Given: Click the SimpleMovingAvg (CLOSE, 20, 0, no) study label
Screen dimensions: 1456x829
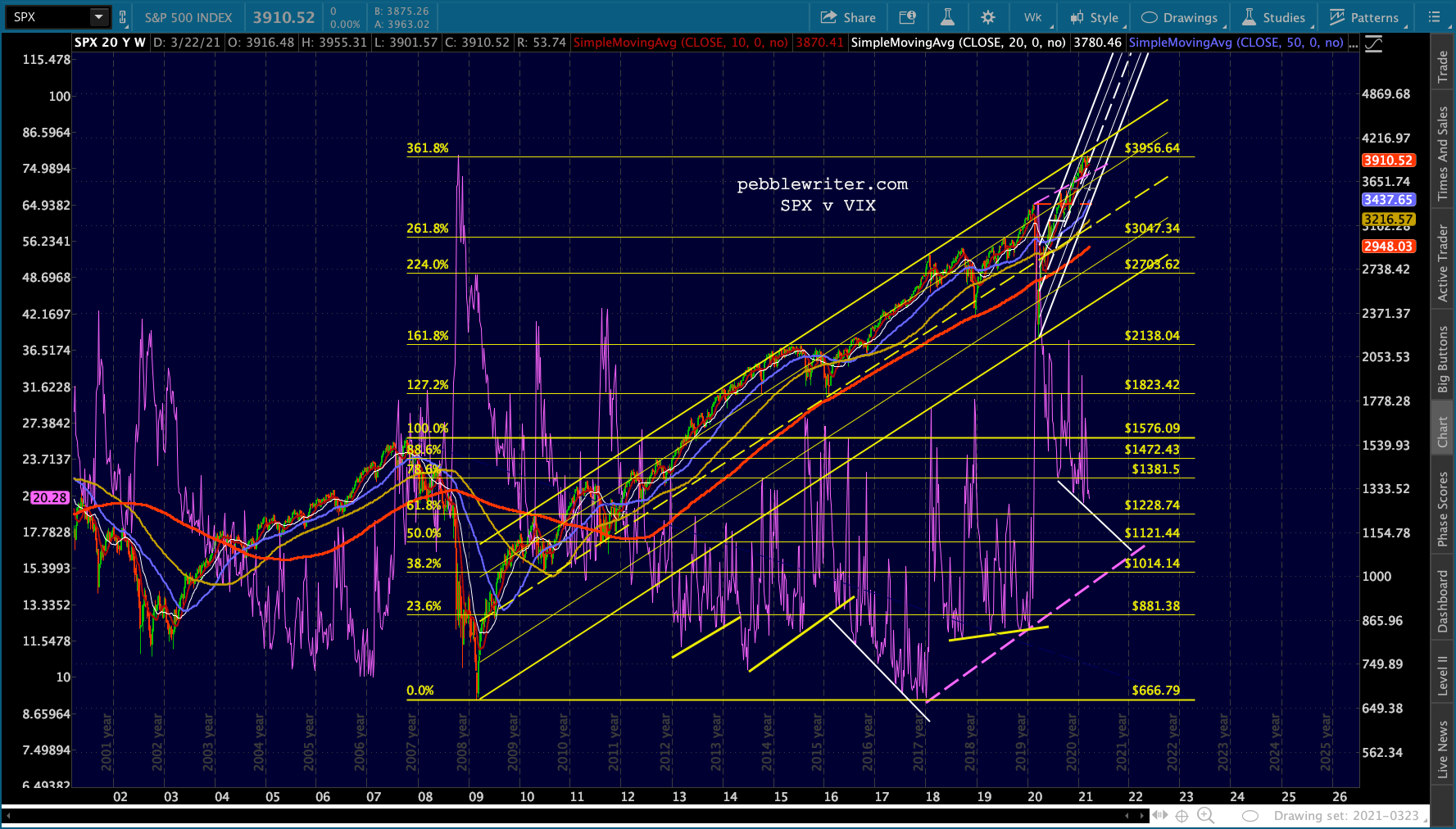Looking at the screenshot, I should coord(959,43).
